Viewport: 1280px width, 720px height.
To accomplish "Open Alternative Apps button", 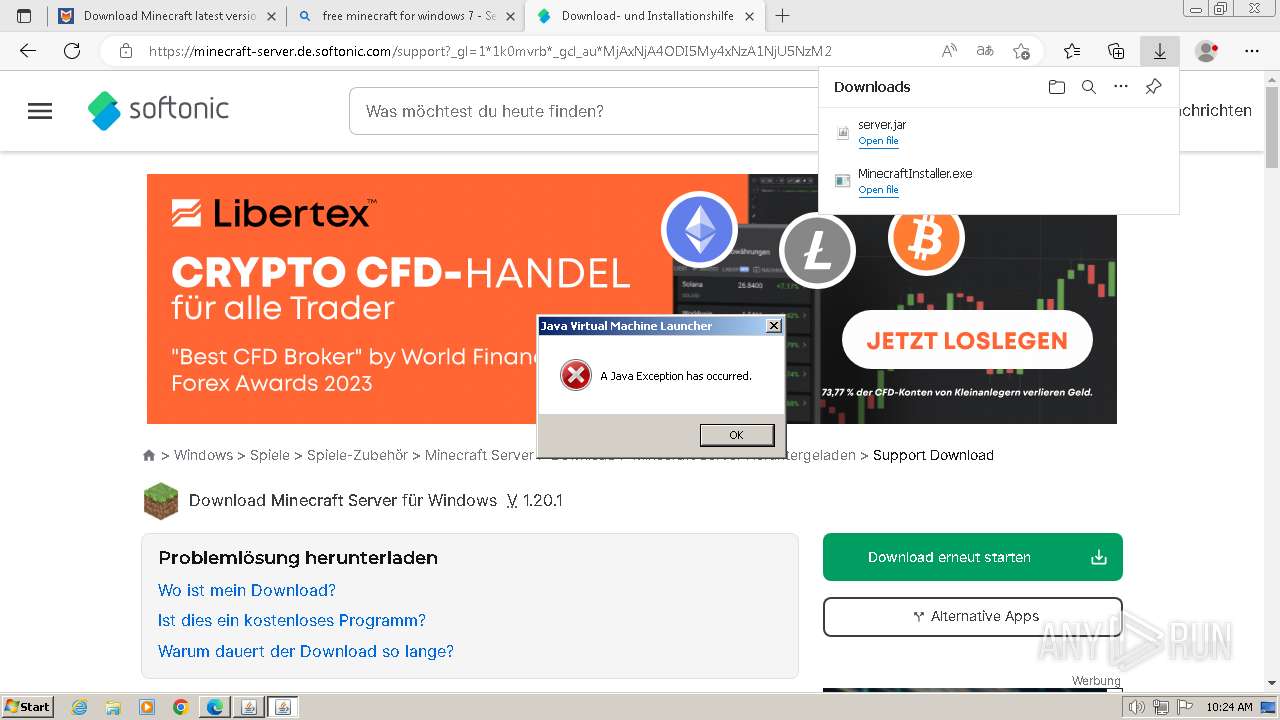I will pos(973,617).
